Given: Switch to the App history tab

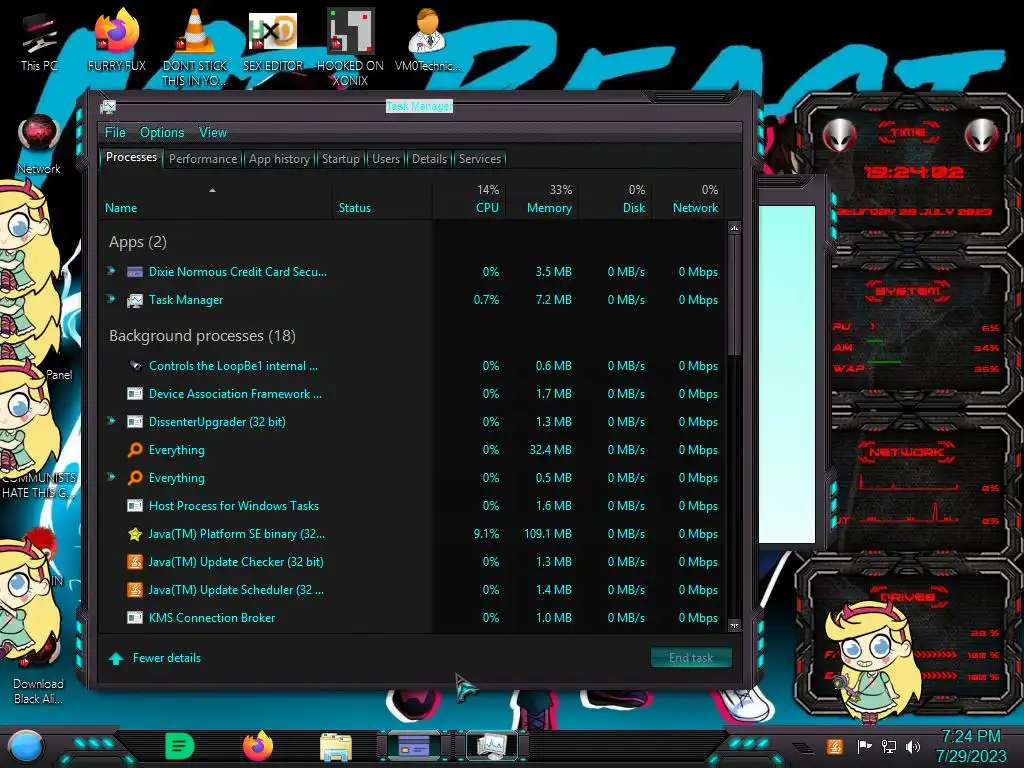Looking at the screenshot, I should coord(280,159).
